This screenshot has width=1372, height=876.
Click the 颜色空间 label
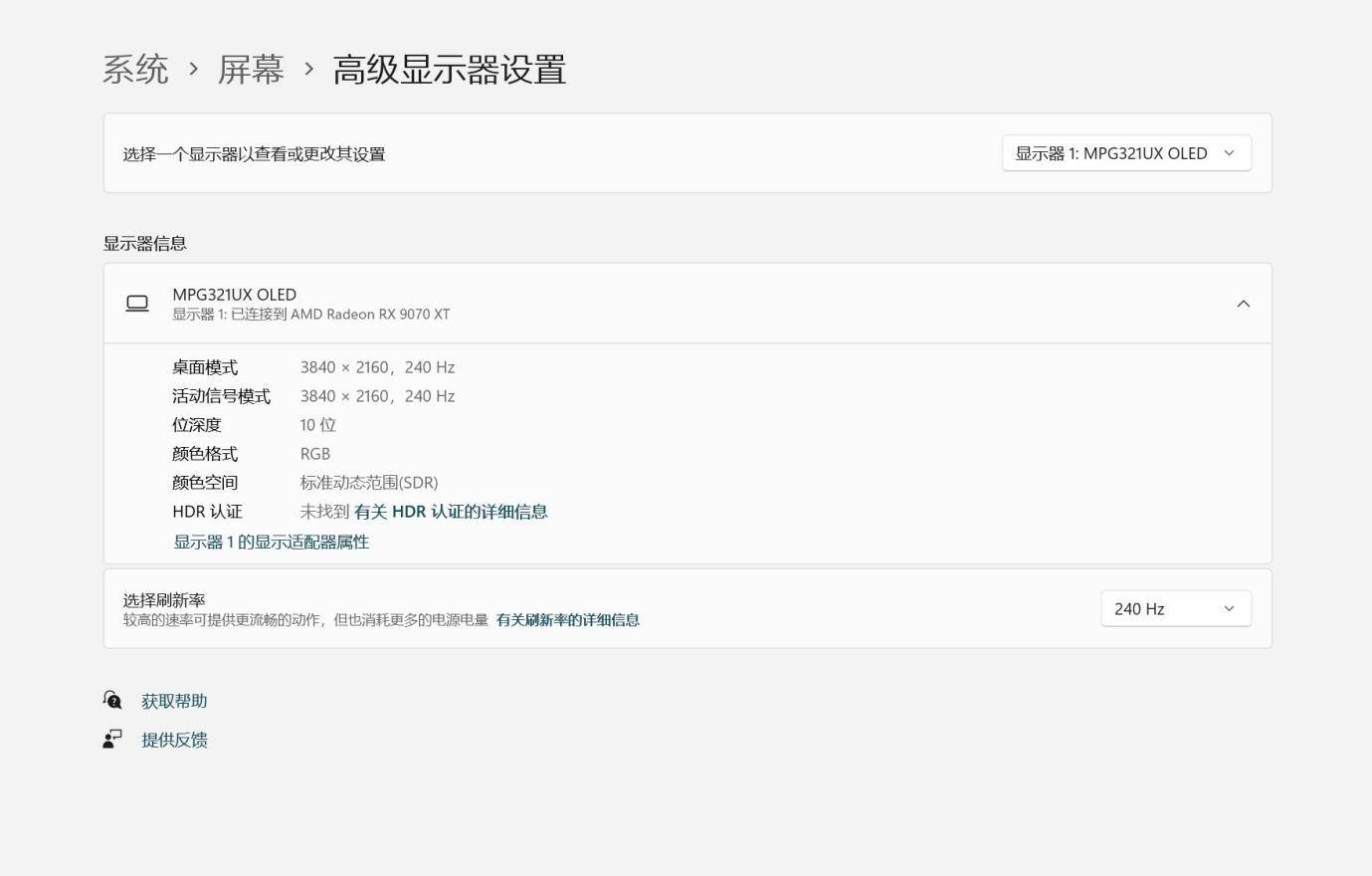[x=205, y=483]
